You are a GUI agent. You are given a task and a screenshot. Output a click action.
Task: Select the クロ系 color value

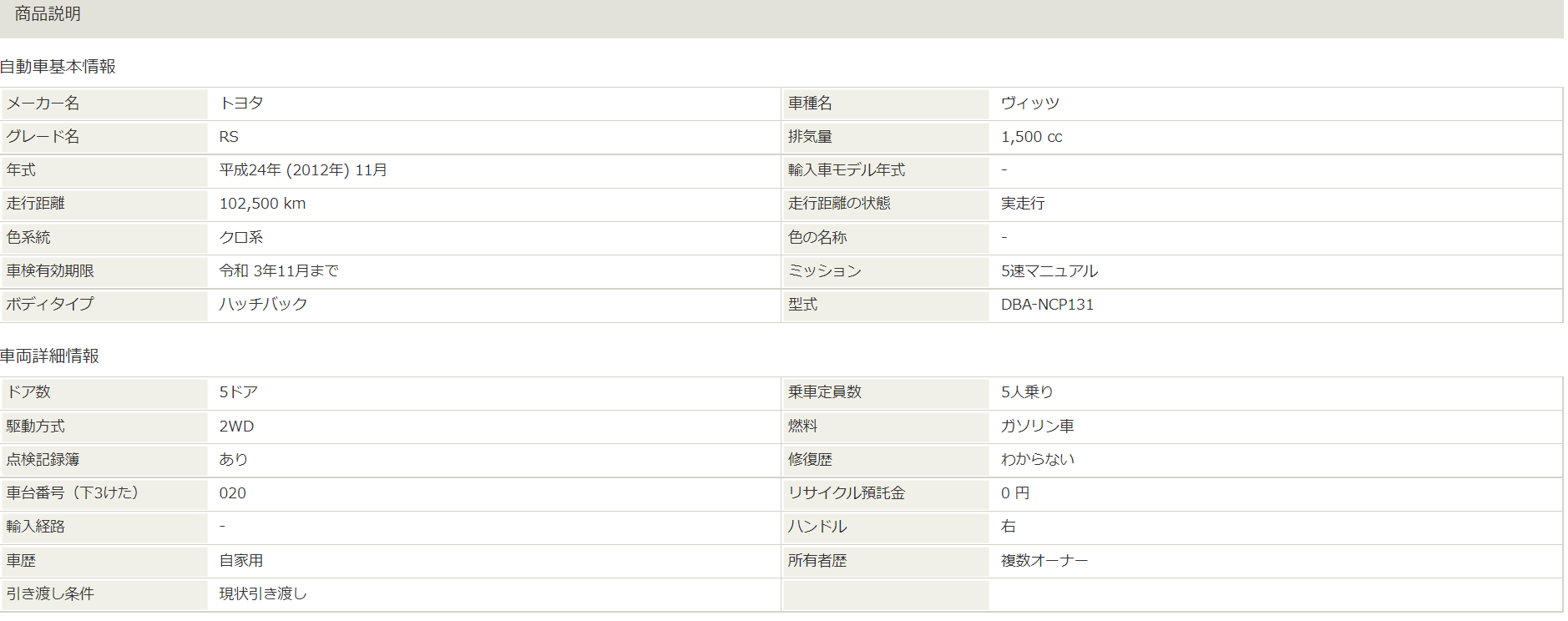point(241,238)
